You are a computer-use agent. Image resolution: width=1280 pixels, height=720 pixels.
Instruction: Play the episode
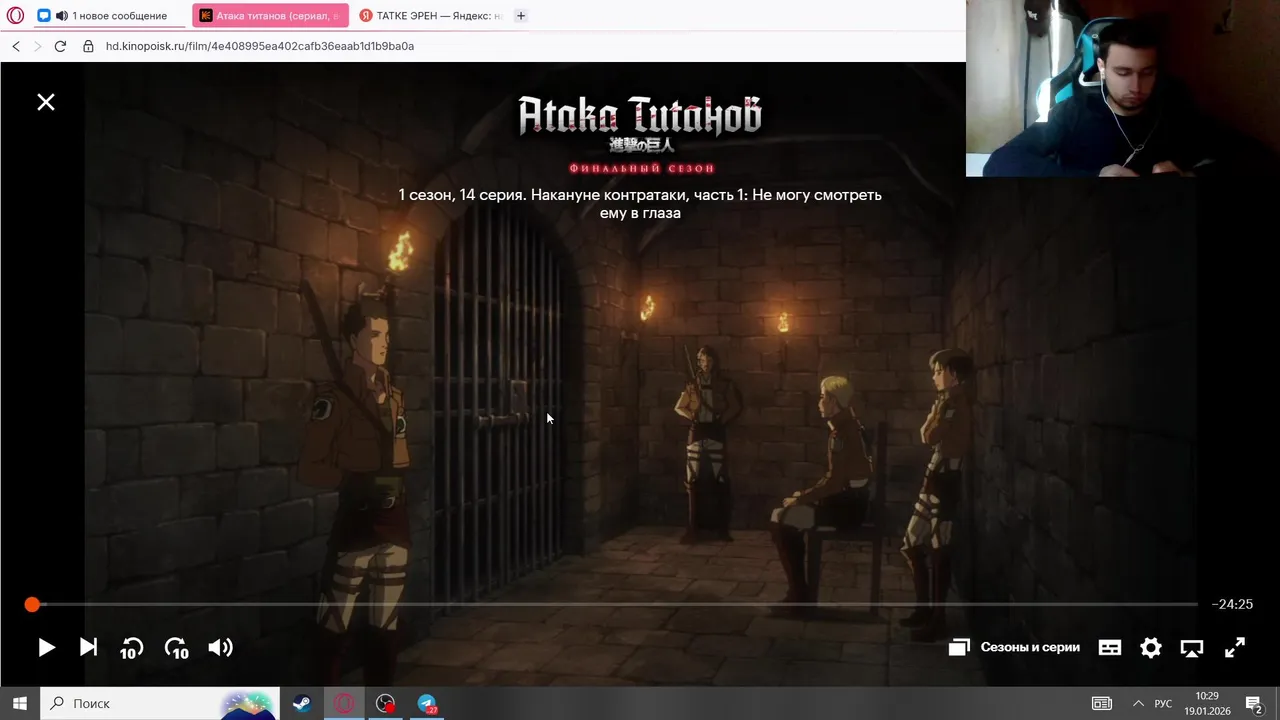point(47,648)
